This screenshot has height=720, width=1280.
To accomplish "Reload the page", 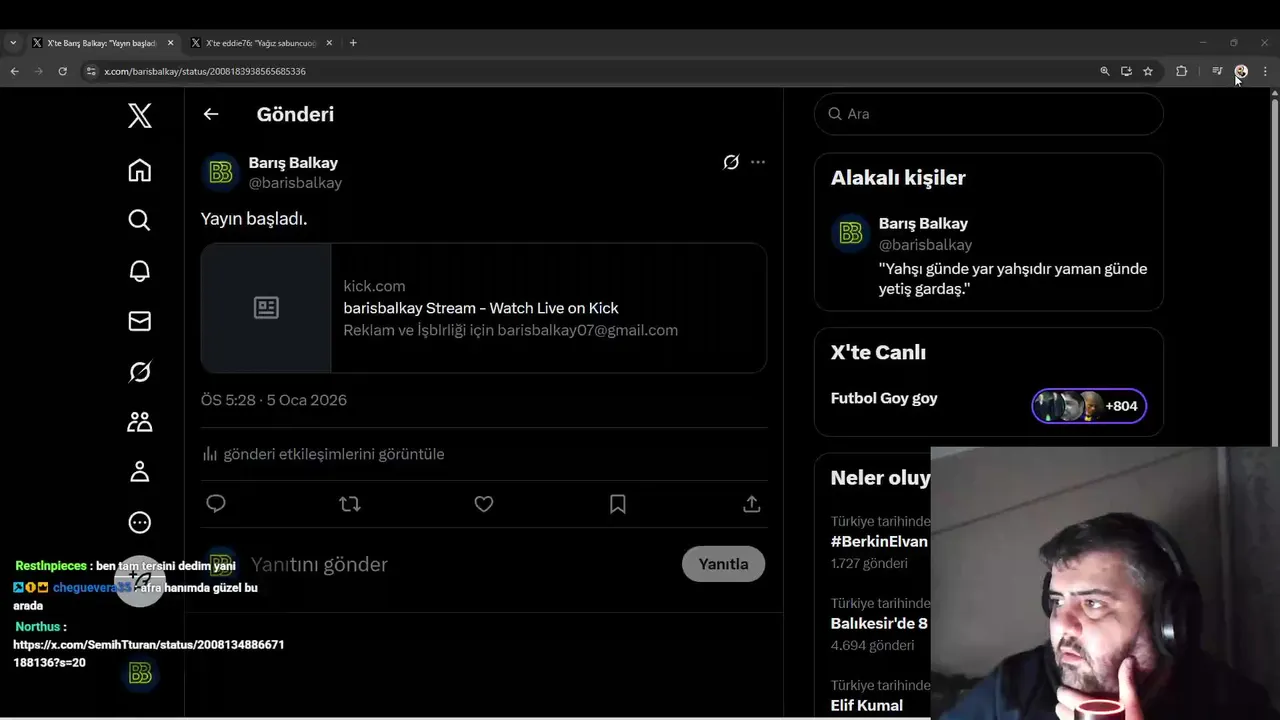I will click(62, 71).
